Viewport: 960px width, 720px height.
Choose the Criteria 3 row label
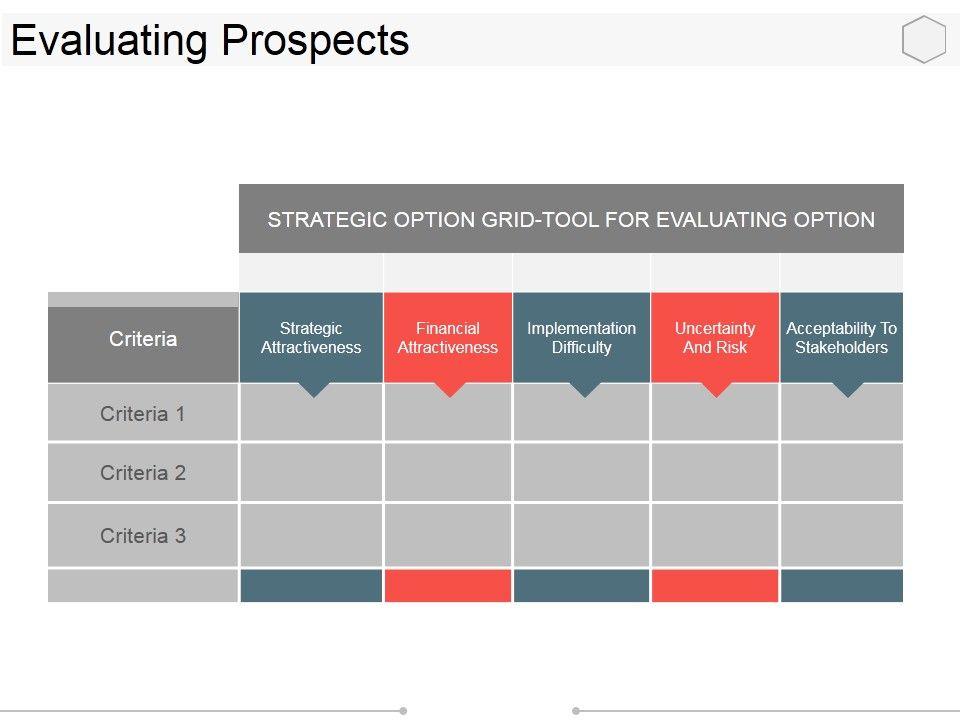pyautogui.click(x=143, y=535)
